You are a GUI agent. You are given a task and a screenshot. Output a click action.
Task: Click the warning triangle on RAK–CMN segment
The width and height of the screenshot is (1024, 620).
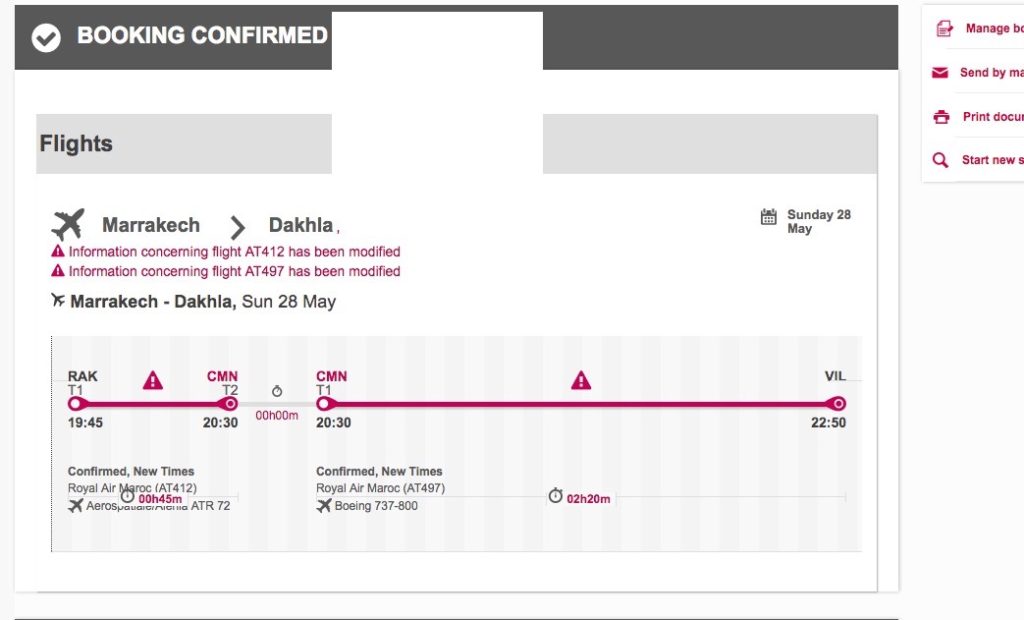152,380
